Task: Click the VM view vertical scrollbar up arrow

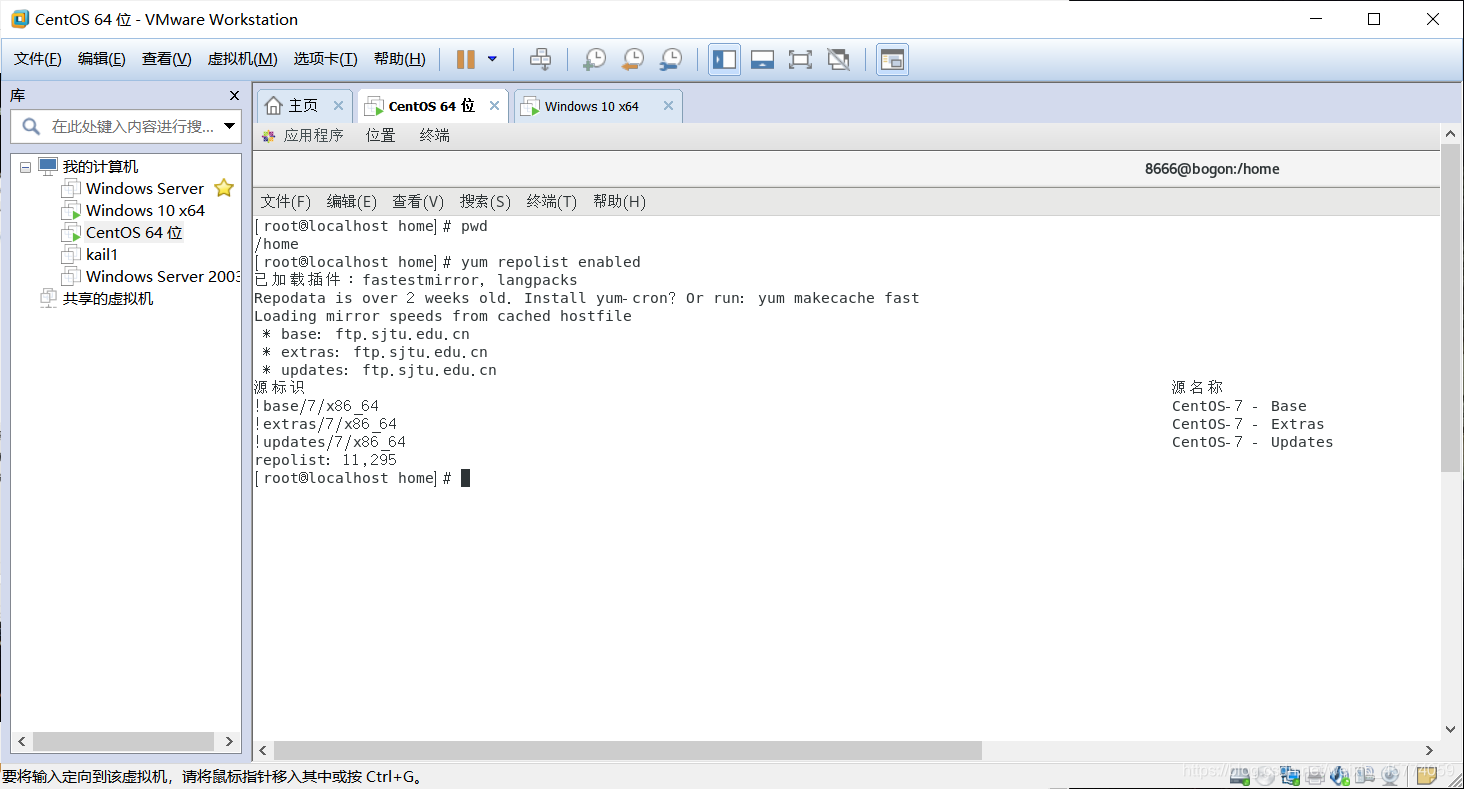Action: [1451, 133]
